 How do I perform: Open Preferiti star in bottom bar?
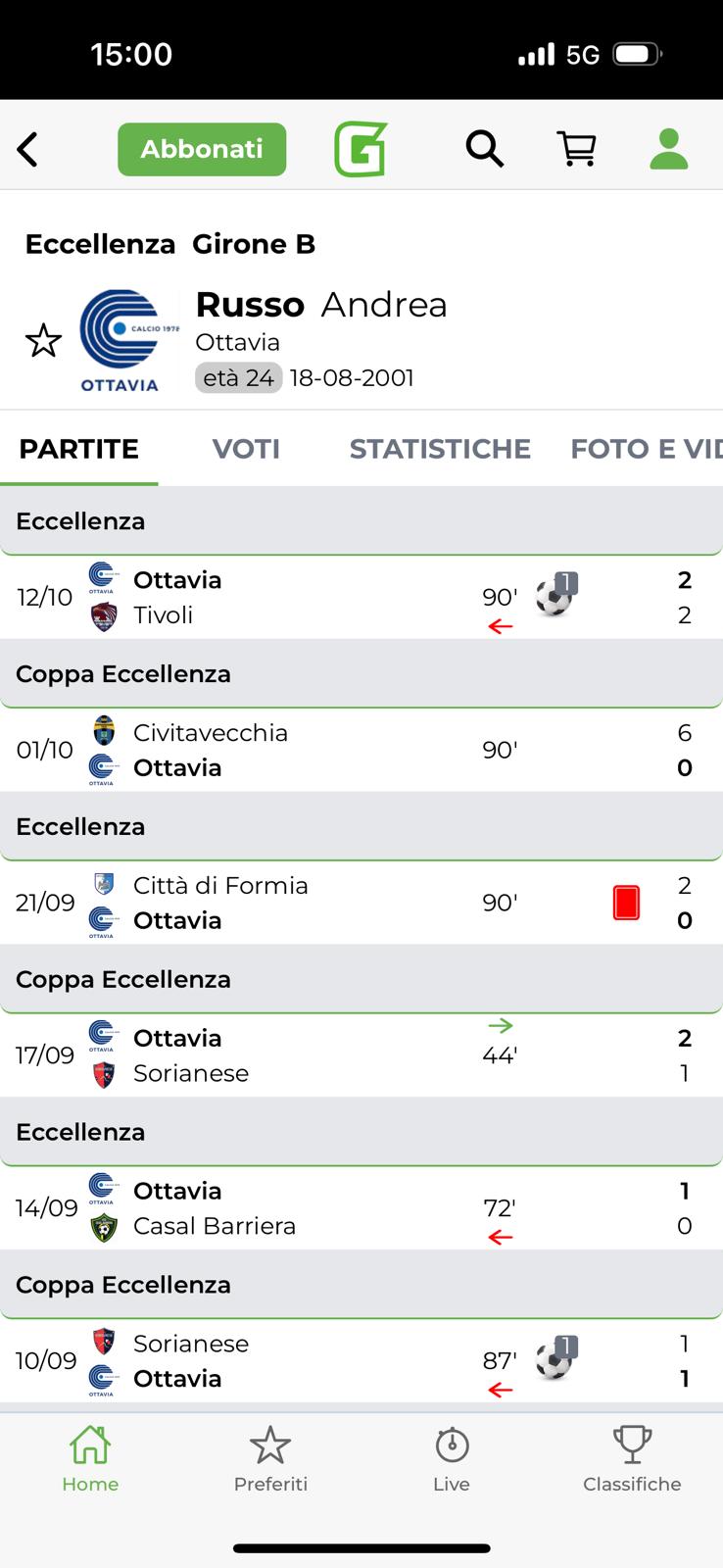tap(270, 1458)
